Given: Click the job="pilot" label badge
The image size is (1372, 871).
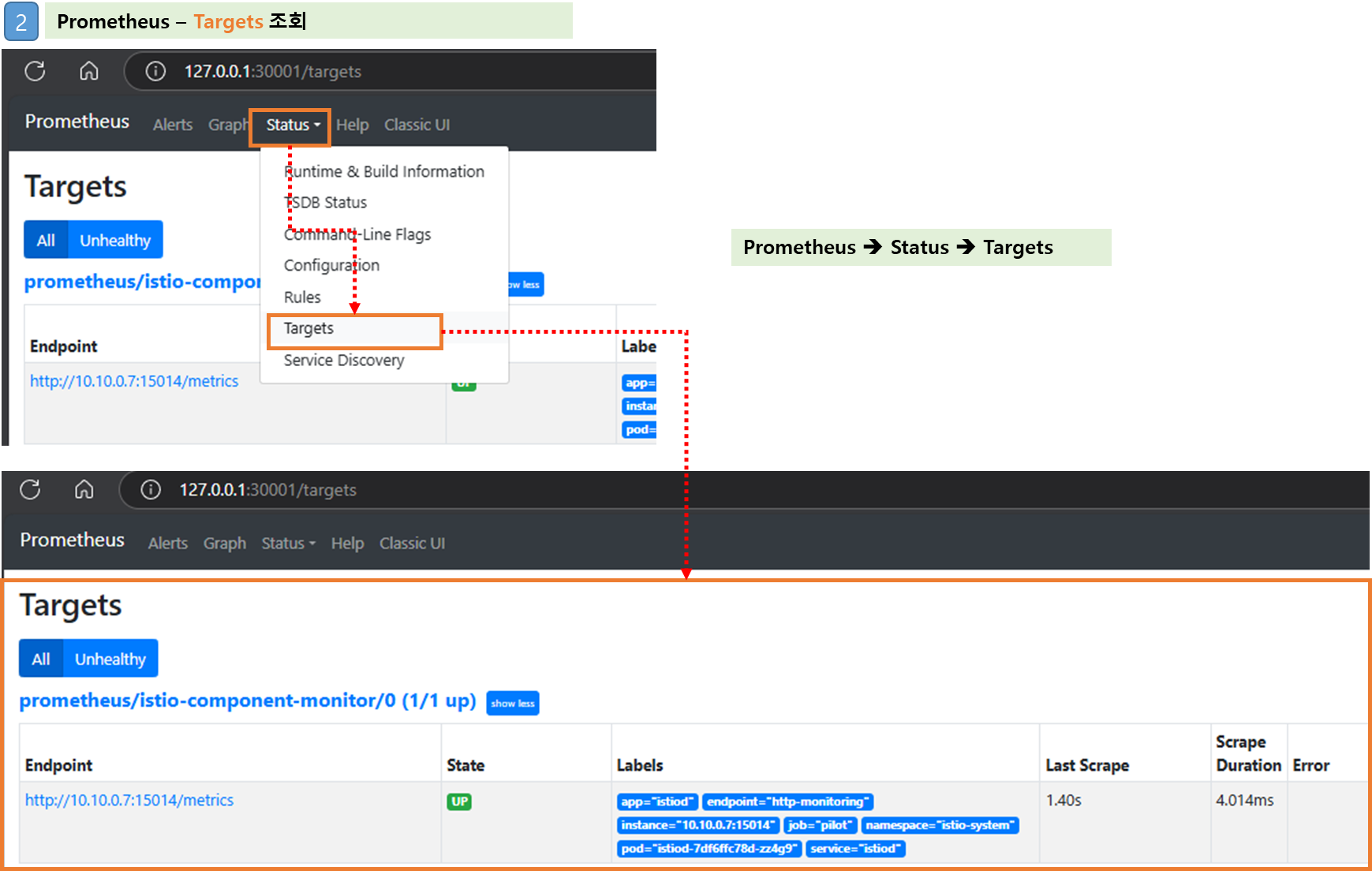Looking at the screenshot, I should tap(821, 825).
